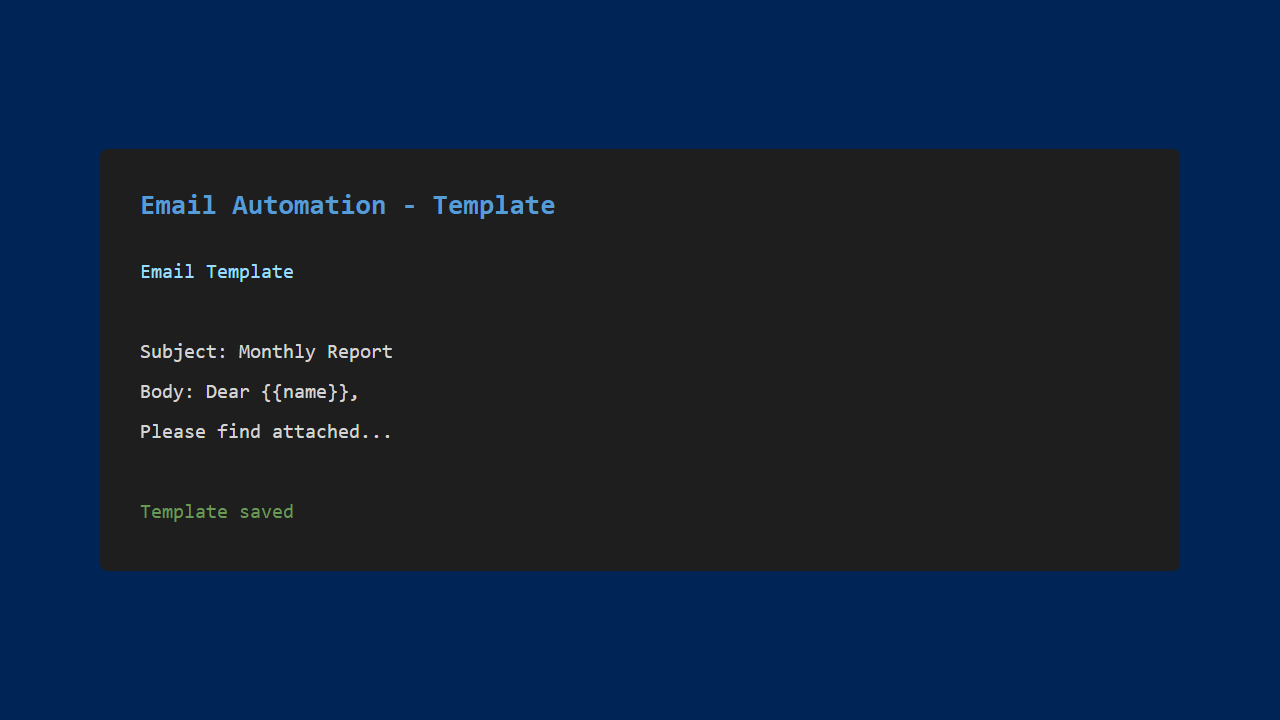Select the {{name}} placeholder variable
The image size is (1280, 720).
(305, 392)
